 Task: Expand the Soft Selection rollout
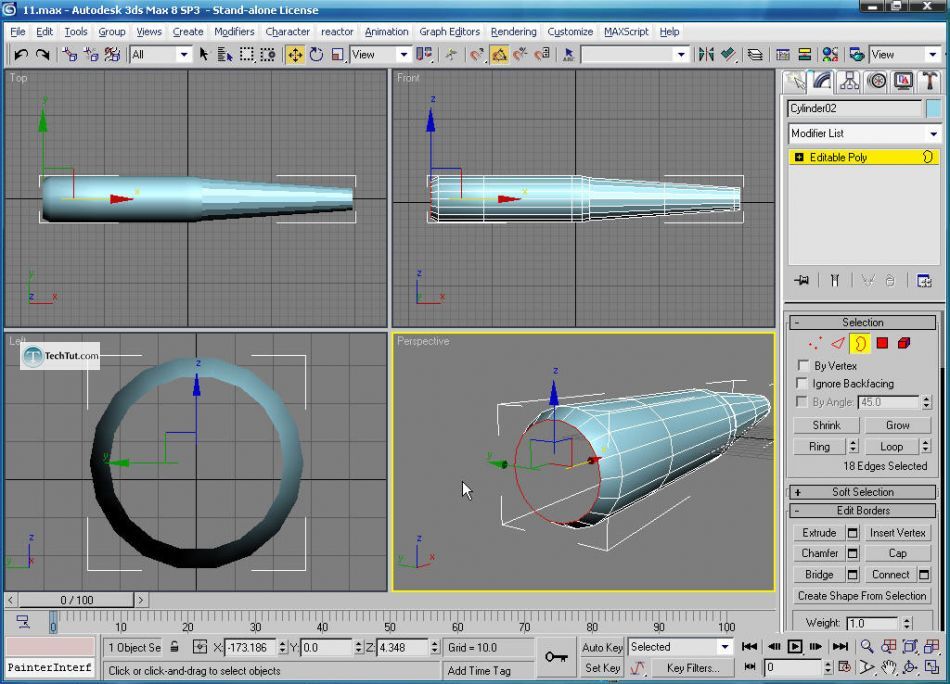point(863,492)
